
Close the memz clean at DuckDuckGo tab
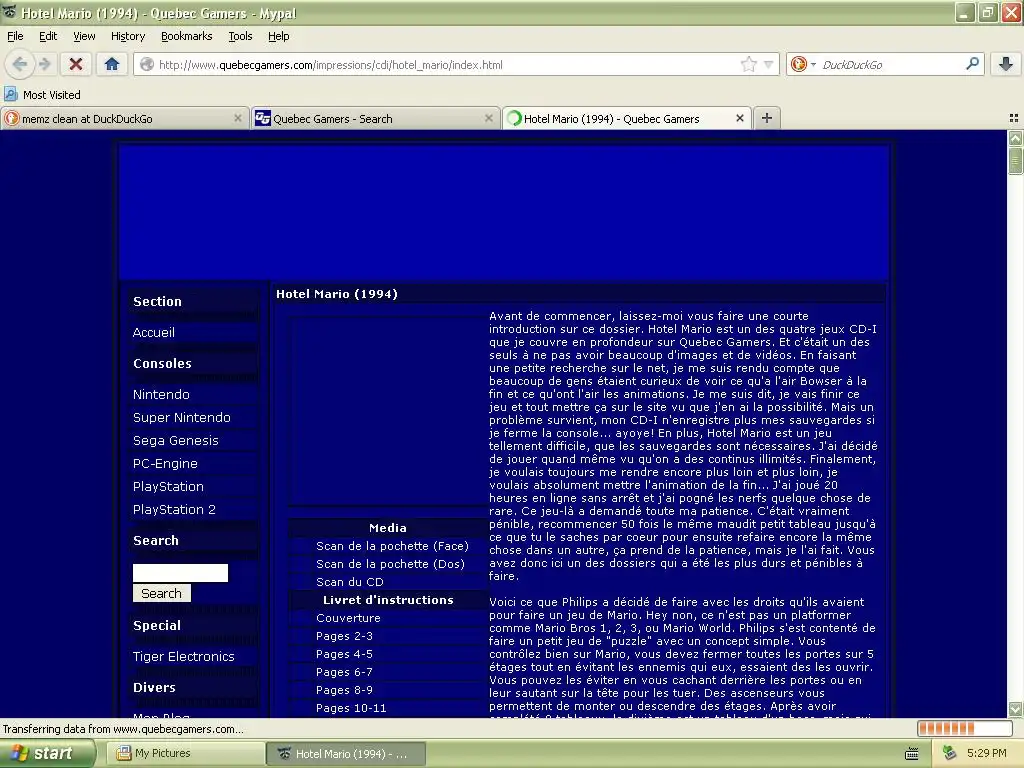point(238,118)
